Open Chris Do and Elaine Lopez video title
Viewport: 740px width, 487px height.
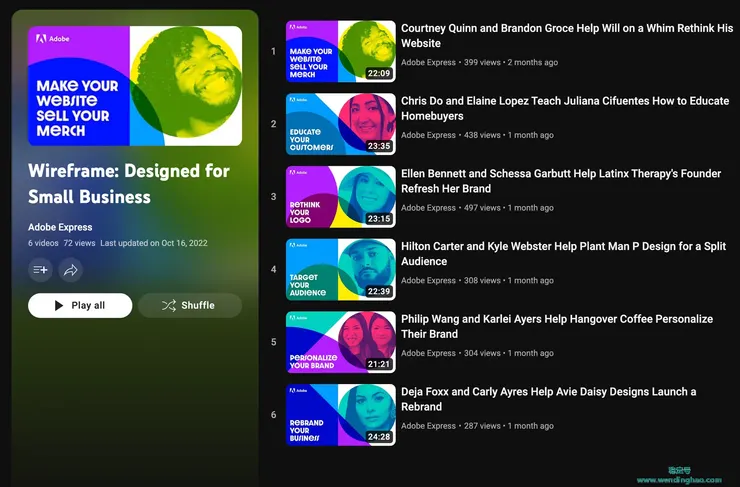click(565, 108)
